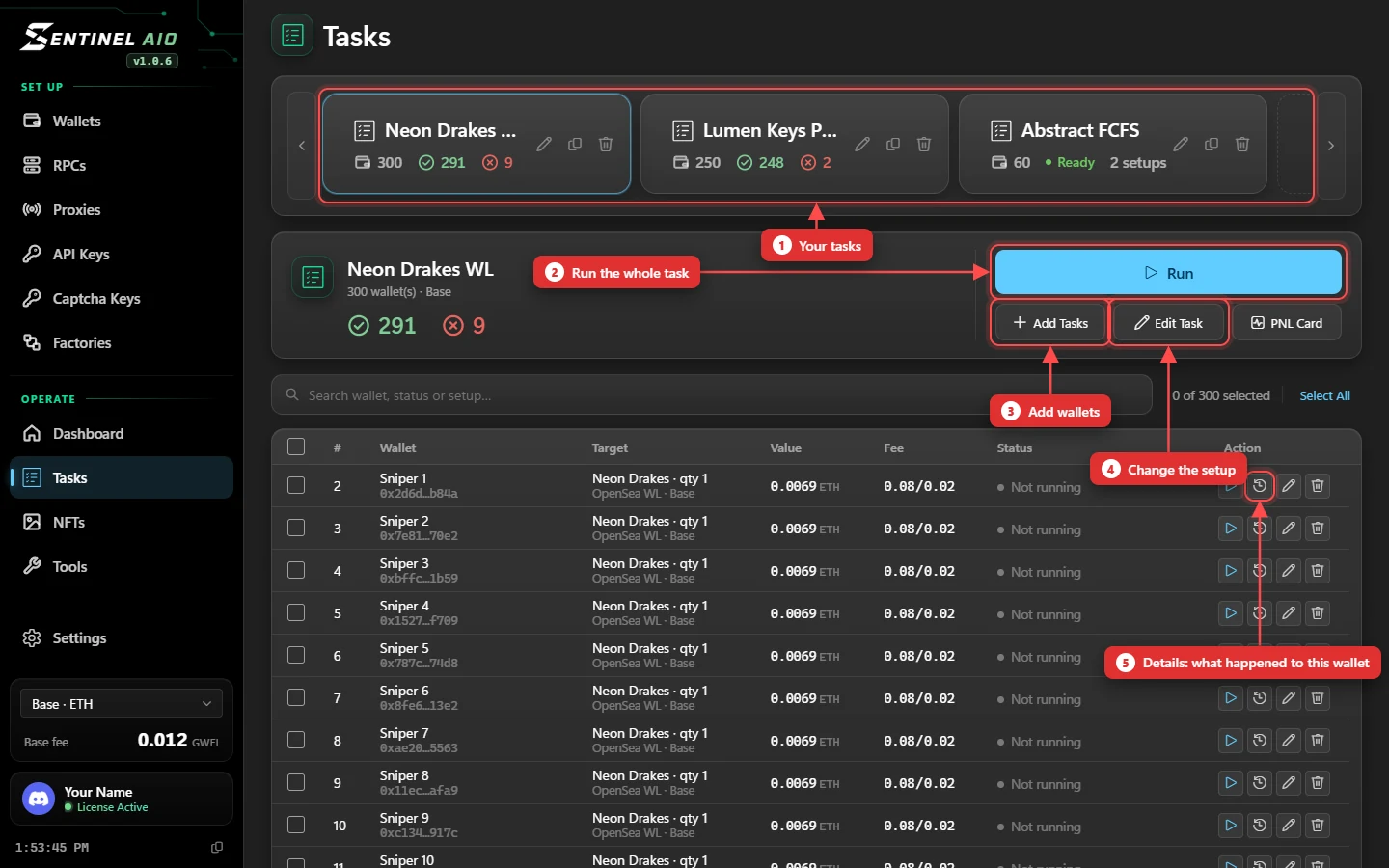Delete the Sniper 1 row
1389x868 pixels.
click(x=1318, y=486)
